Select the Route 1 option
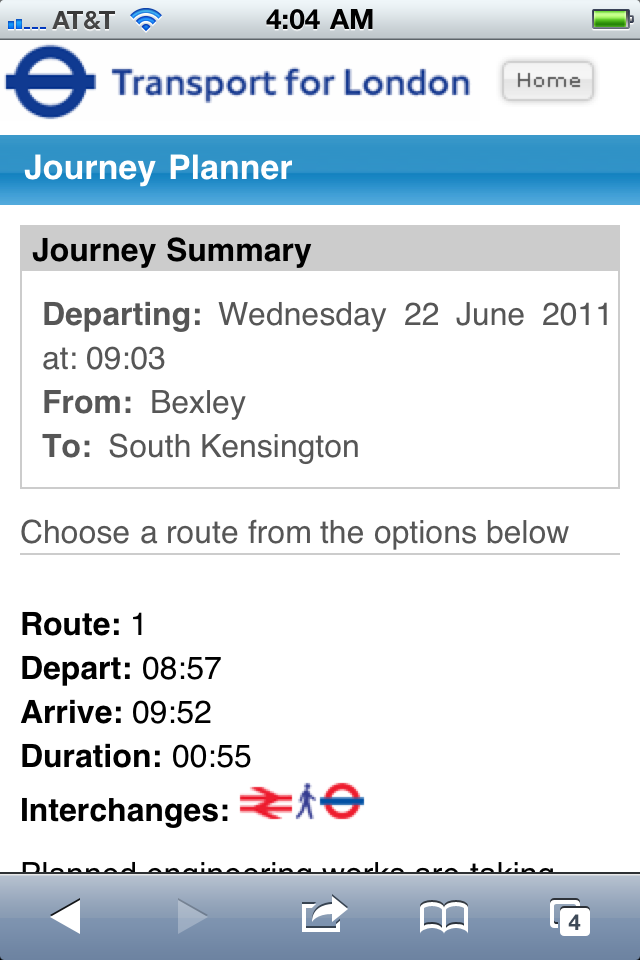Image resolution: width=640 pixels, height=960 pixels. tap(84, 625)
